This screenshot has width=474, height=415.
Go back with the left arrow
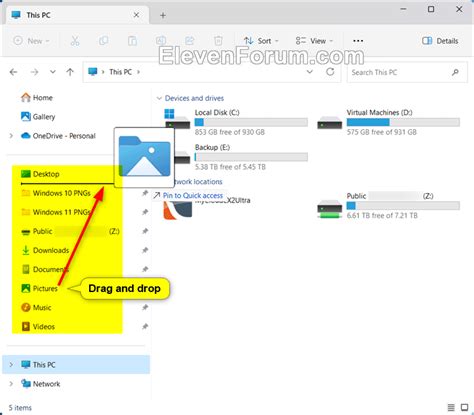tap(13, 72)
